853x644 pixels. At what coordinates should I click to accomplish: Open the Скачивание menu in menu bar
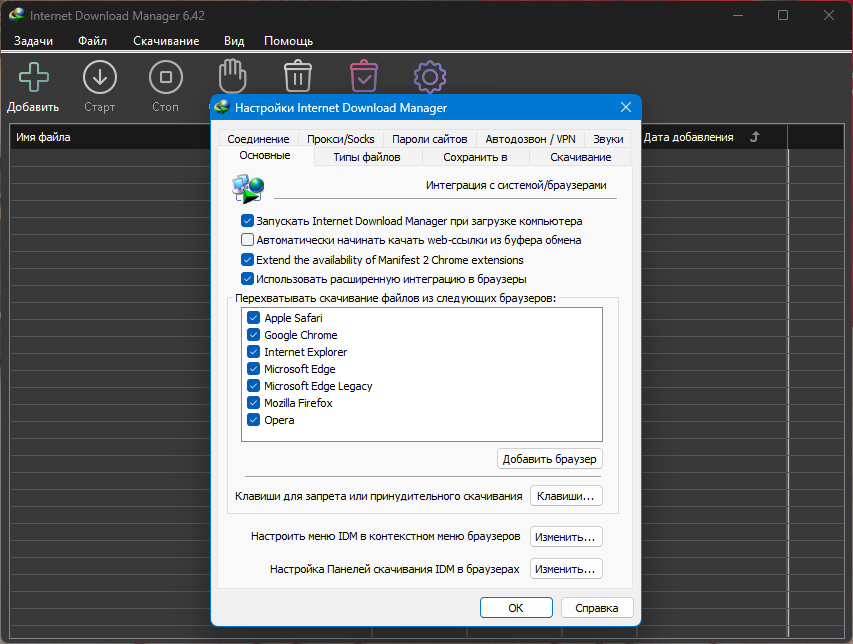(166, 41)
